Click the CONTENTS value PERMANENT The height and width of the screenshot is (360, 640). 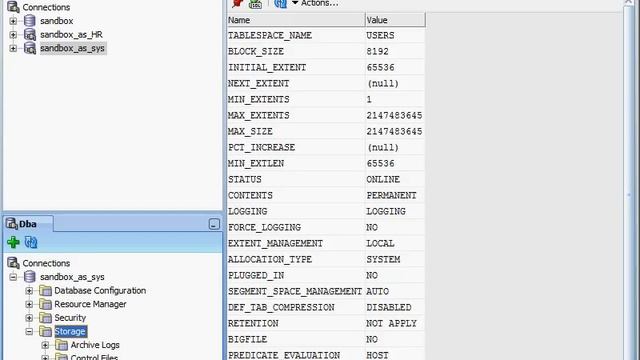[395, 196]
